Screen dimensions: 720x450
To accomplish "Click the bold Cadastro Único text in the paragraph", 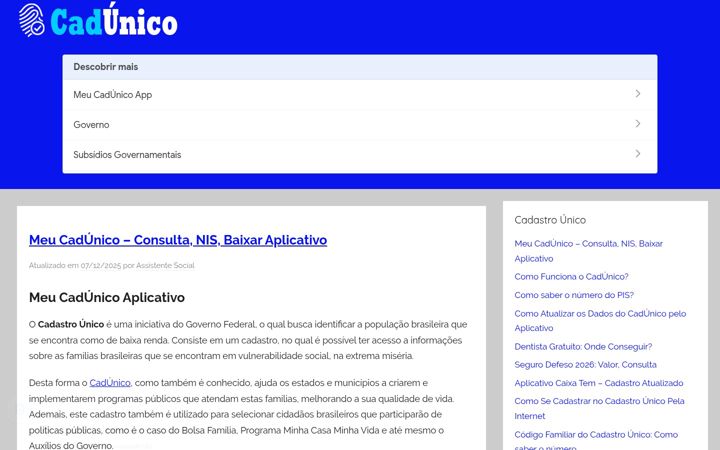I will point(71,324).
